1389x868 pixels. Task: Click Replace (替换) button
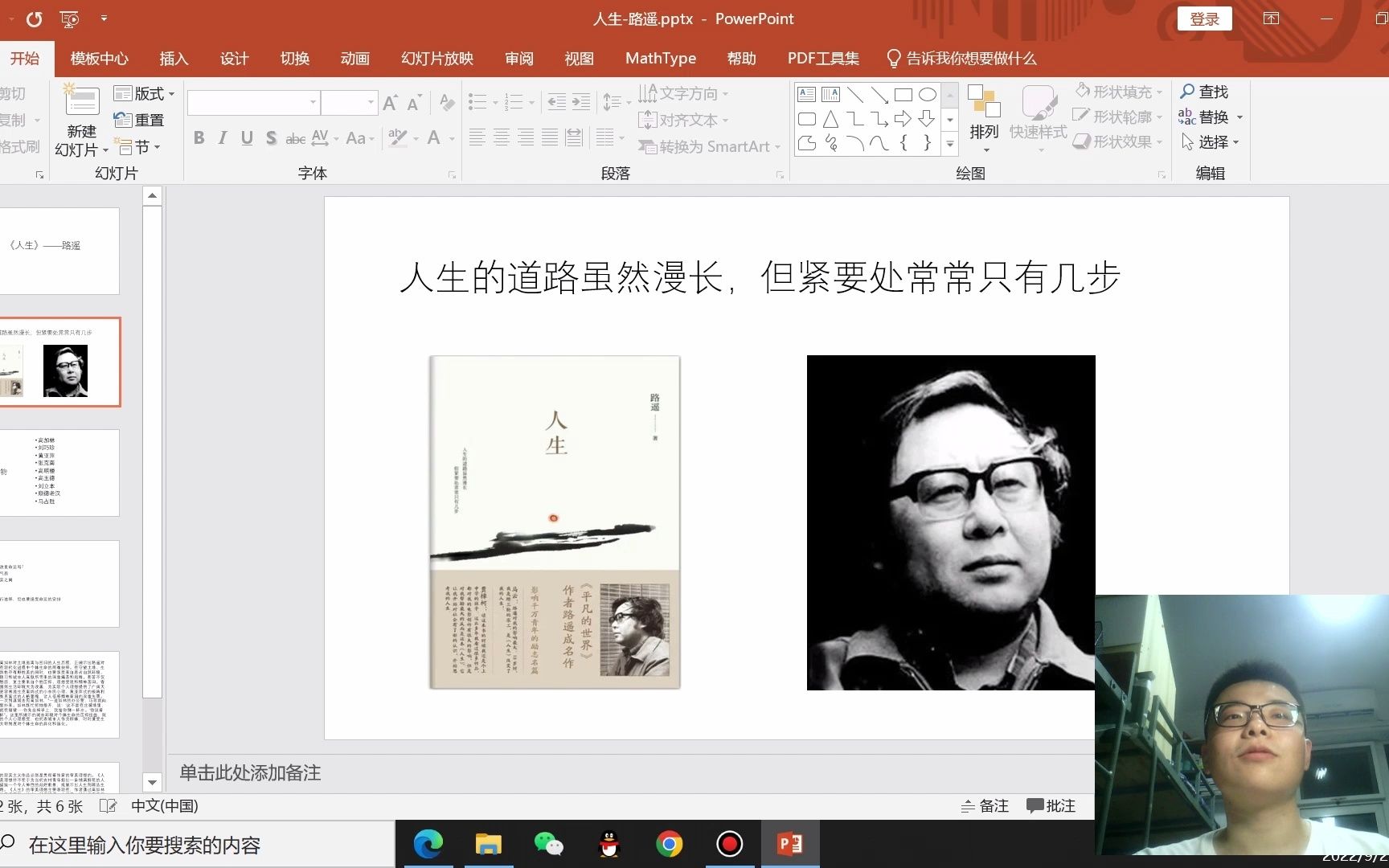tap(1211, 117)
